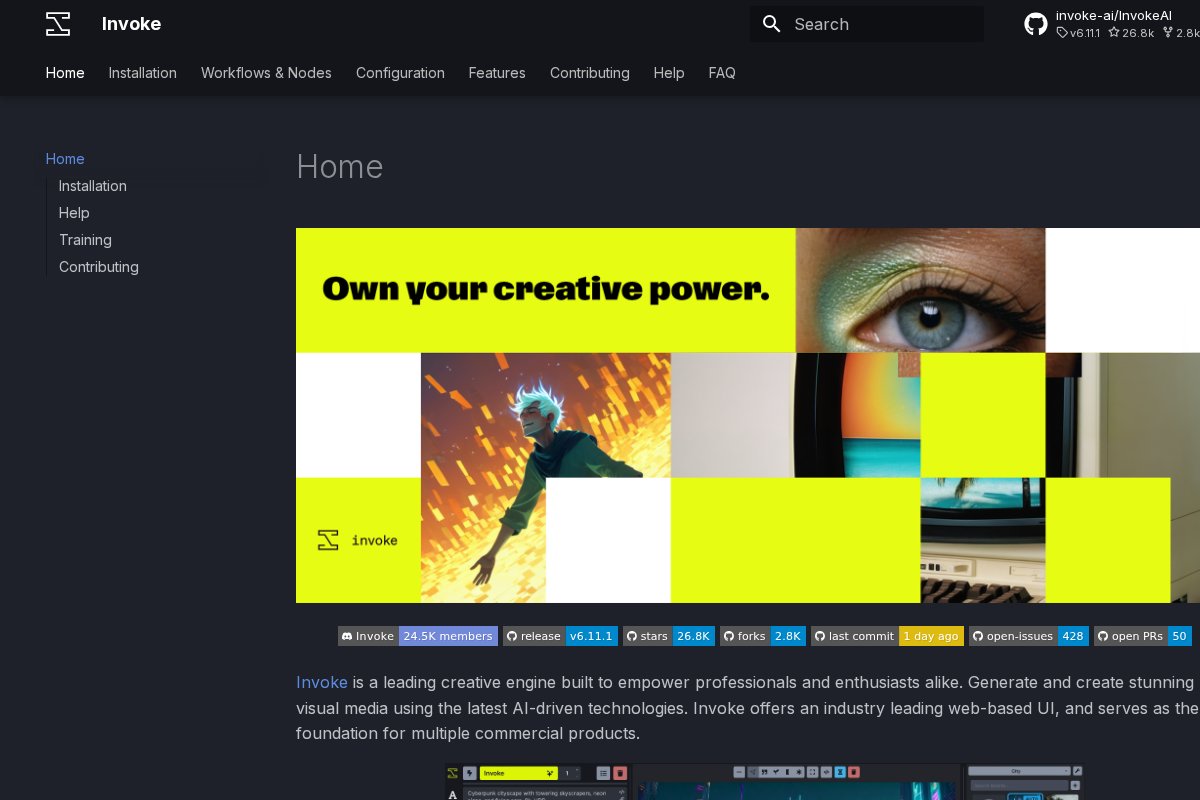Open the GitHub repository octocat icon

click(x=1036, y=24)
